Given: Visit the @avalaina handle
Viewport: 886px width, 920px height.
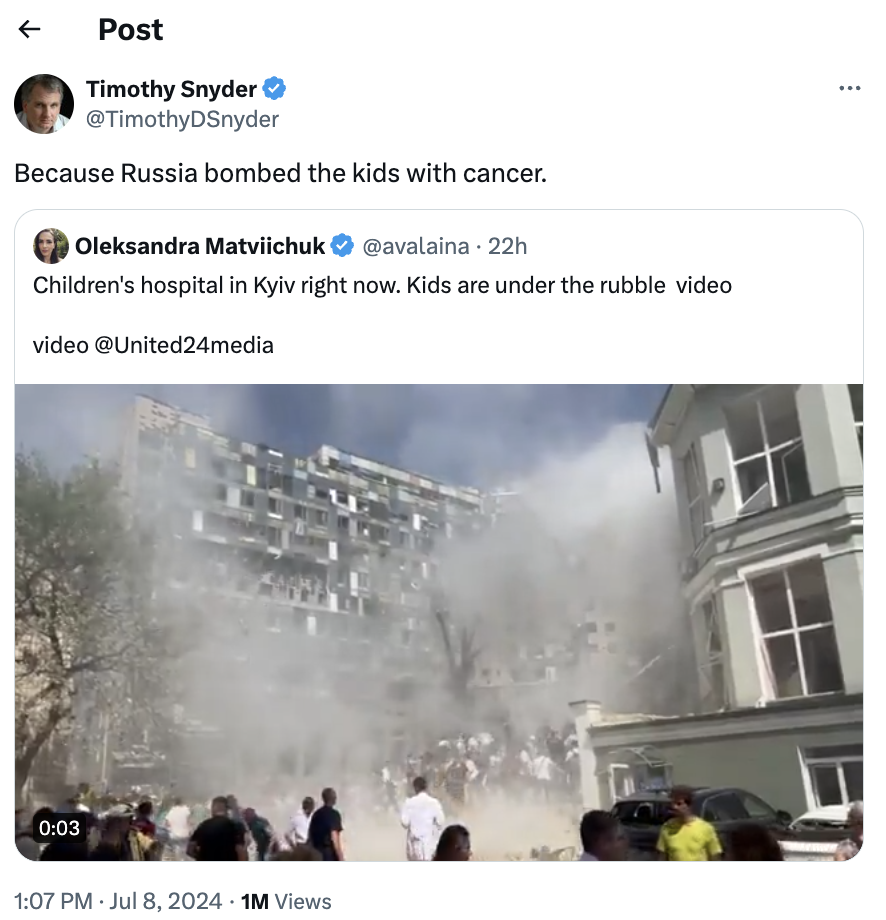Looking at the screenshot, I should [x=416, y=246].
